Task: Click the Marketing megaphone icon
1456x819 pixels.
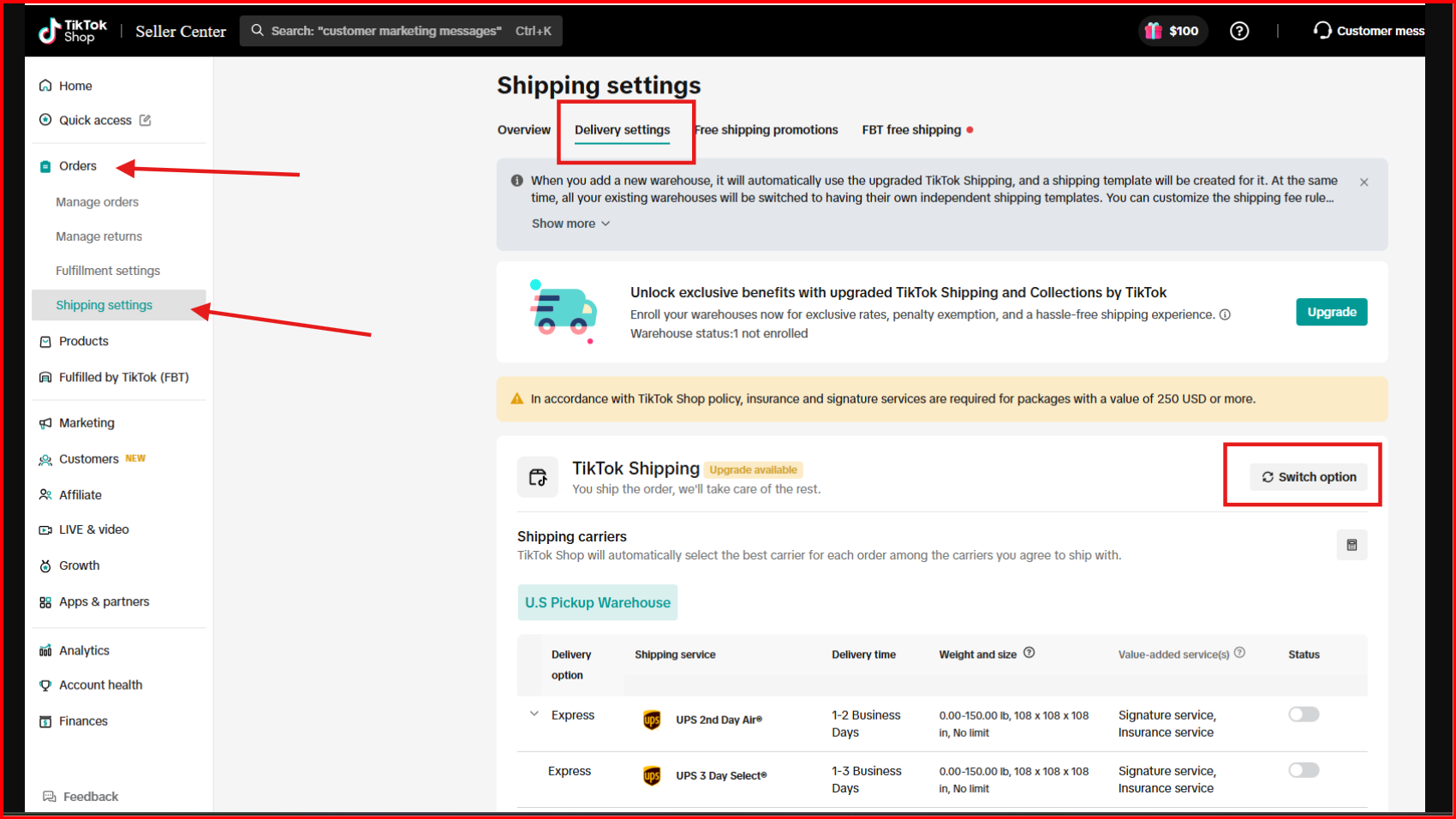Action: point(45,423)
